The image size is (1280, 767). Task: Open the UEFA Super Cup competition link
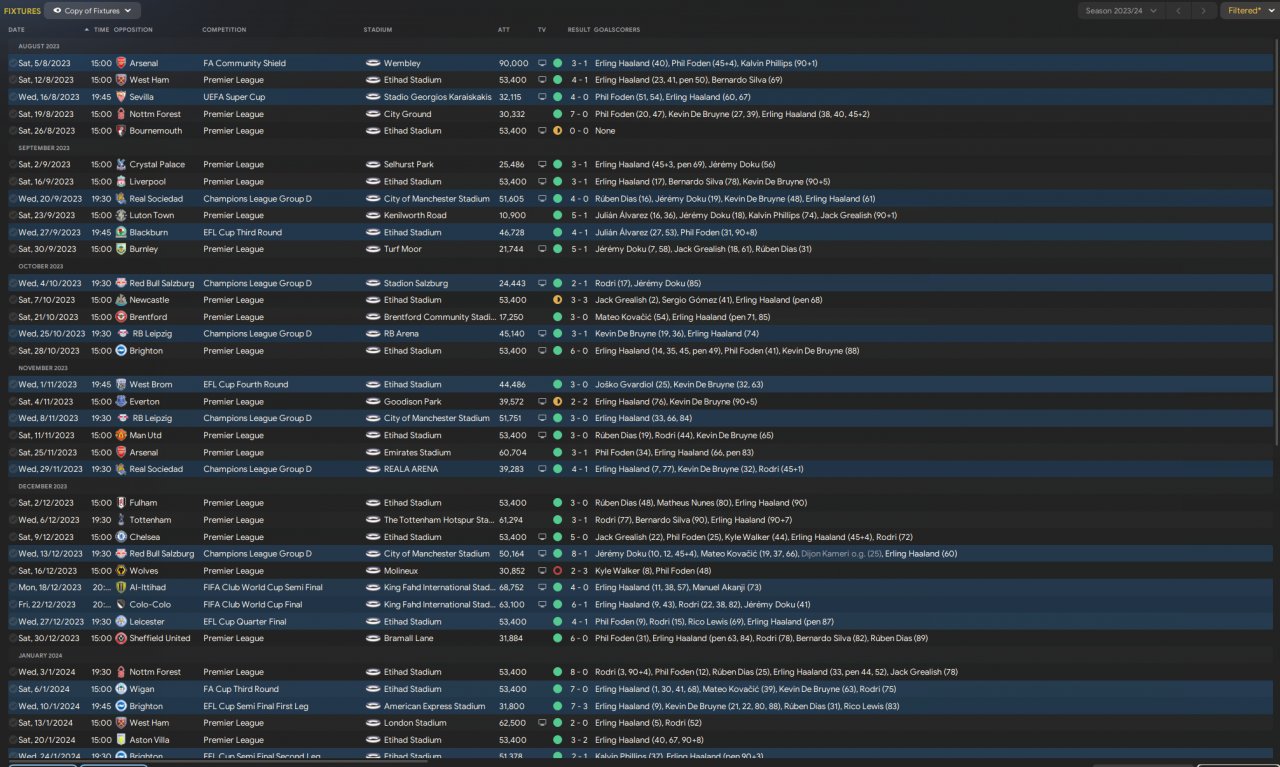pos(234,97)
